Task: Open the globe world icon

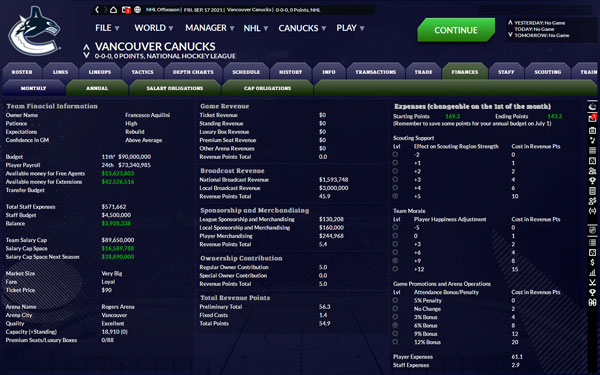Action: (x=137, y=10)
